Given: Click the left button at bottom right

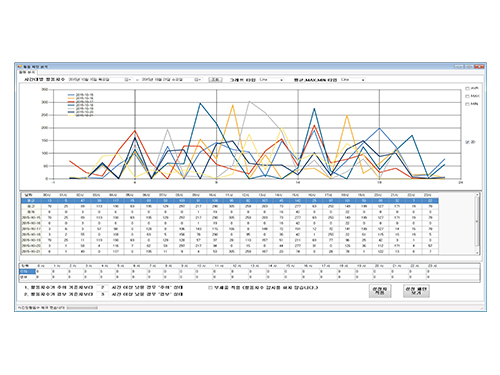Looking at the screenshot, I should click(x=380, y=291).
